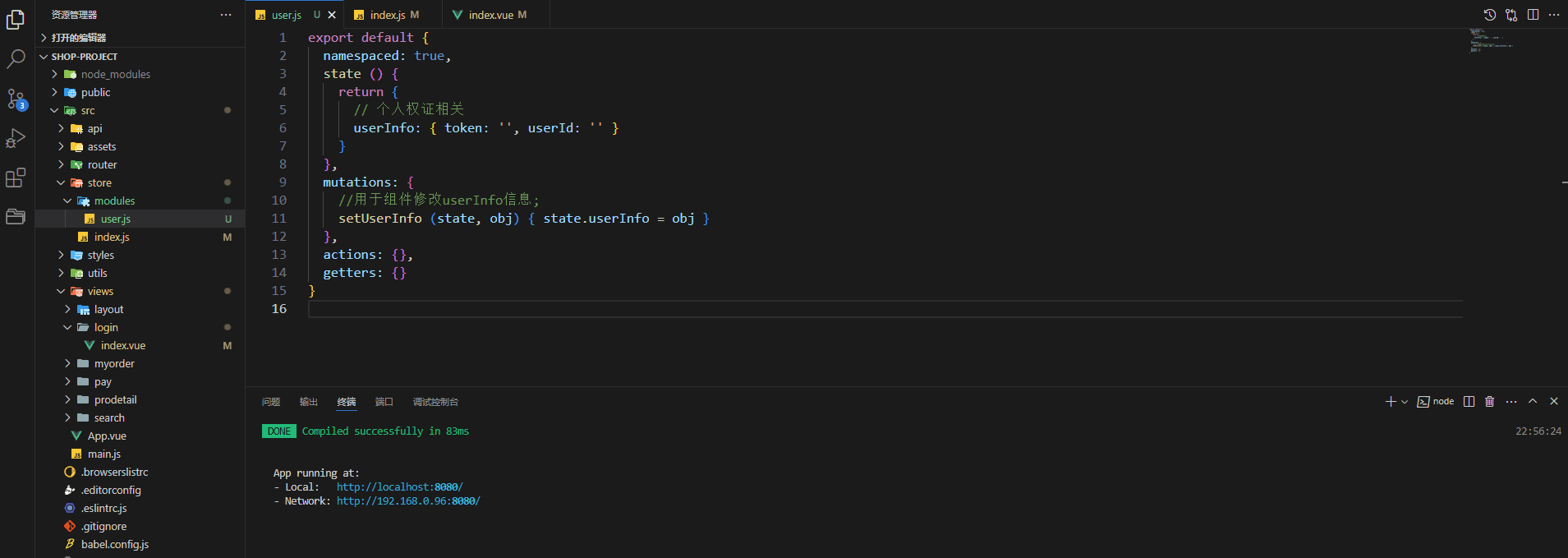The image size is (1568, 558).
Task: Expand the layout folder
Action: pos(140,309)
